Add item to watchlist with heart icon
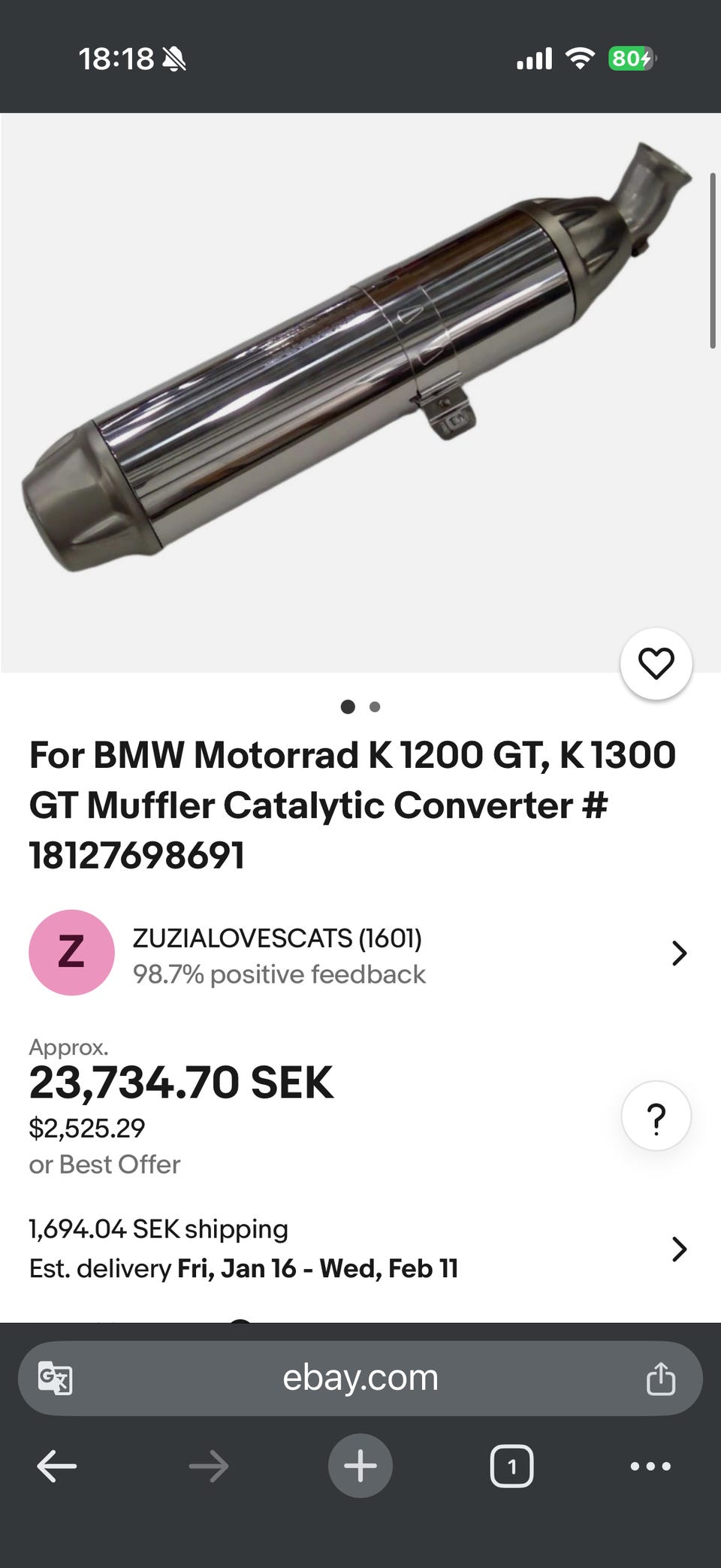721x1568 pixels. pos(656,663)
